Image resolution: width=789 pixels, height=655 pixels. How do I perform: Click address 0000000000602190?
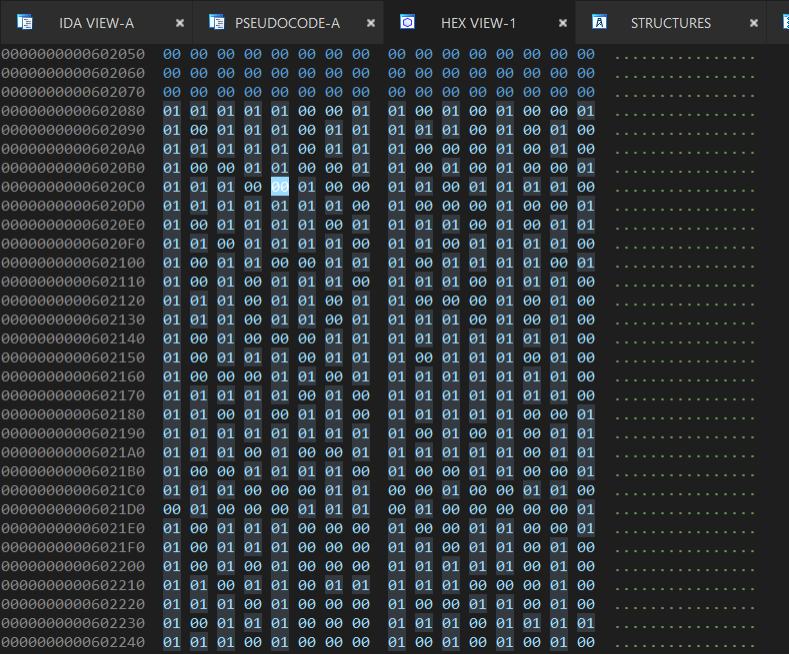(73, 433)
